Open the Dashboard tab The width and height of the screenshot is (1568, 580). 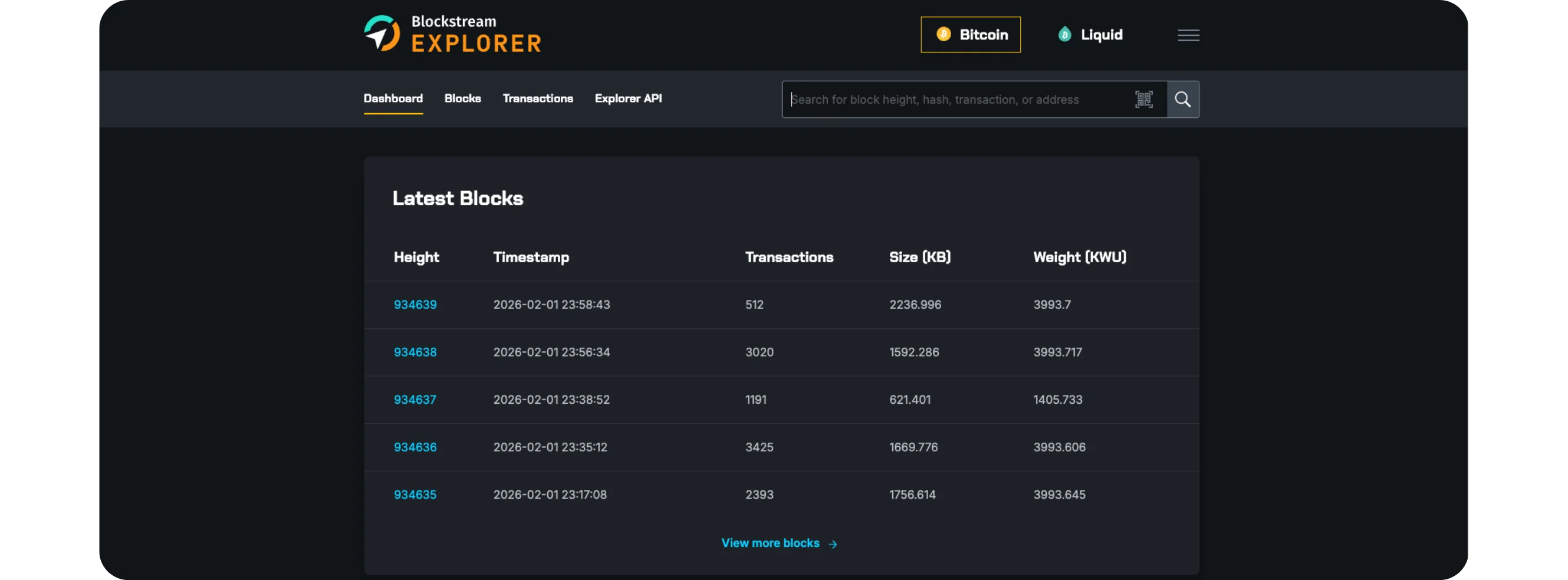pyautogui.click(x=393, y=98)
